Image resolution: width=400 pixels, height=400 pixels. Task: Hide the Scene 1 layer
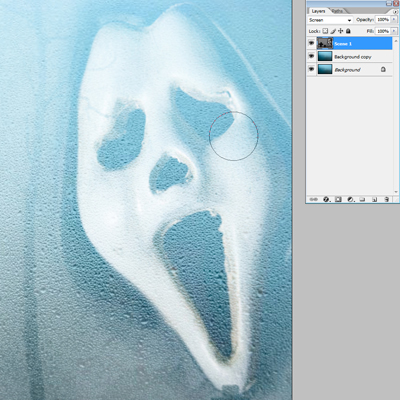[311, 43]
